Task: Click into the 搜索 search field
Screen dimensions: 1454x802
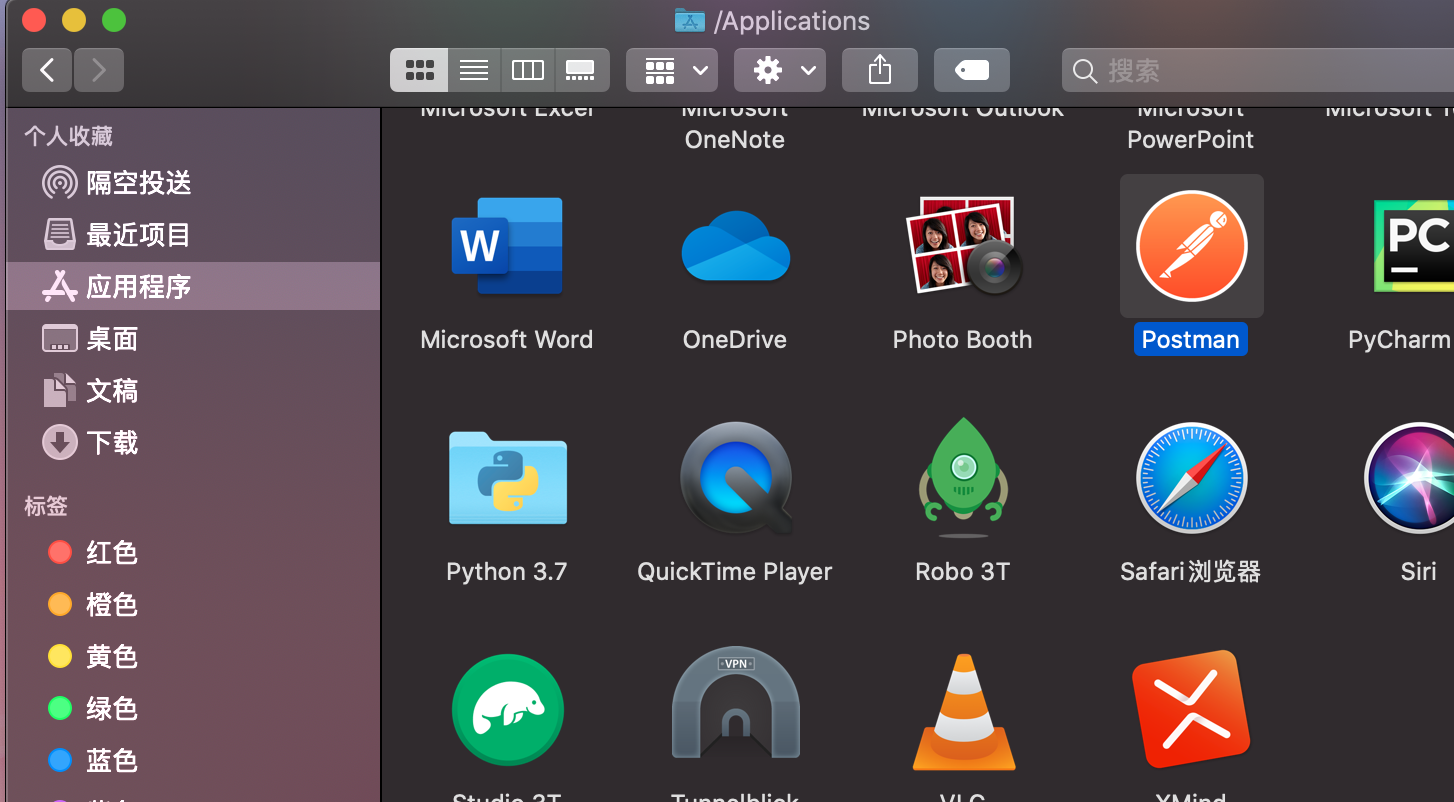Action: [x=1258, y=71]
